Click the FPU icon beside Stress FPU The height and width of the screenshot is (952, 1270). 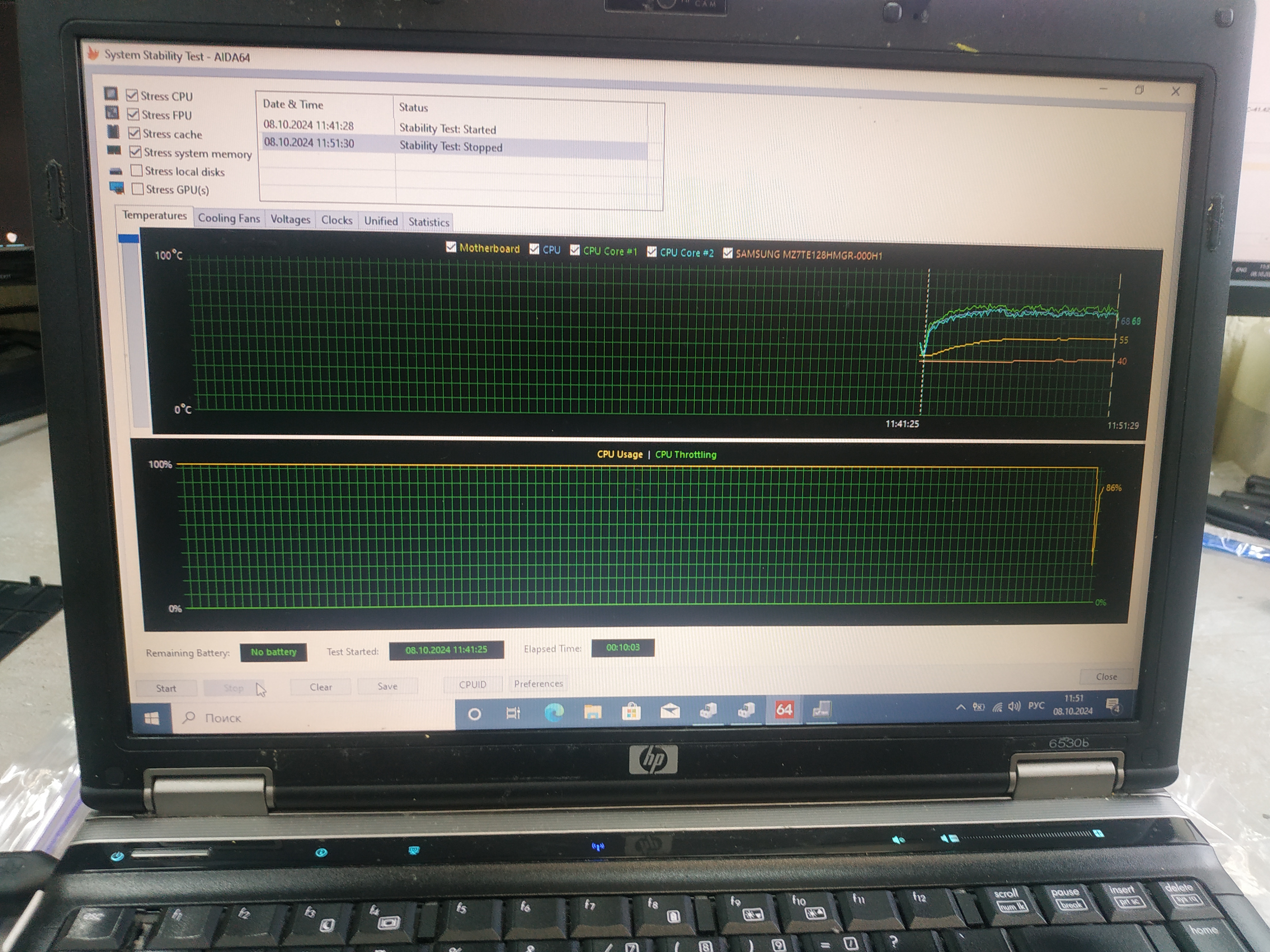[x=112, y=112]
